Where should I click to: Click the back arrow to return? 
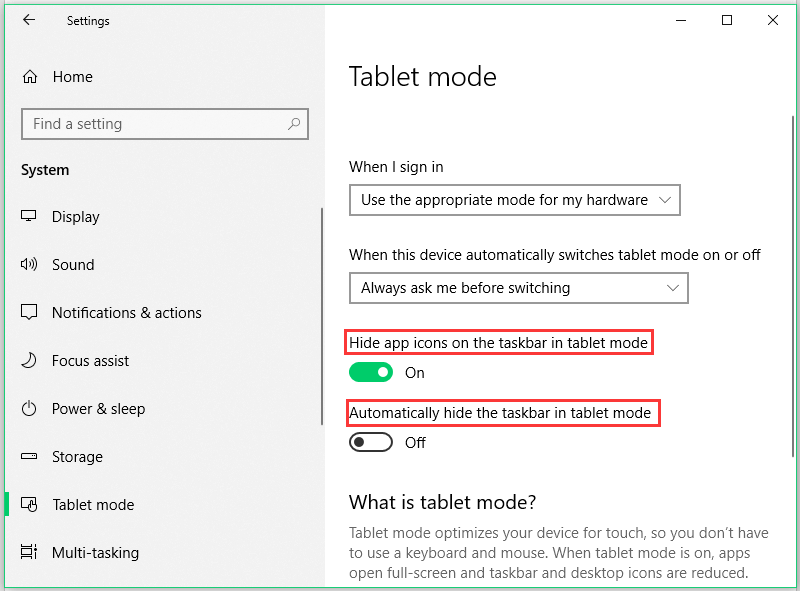click(x=29, y=20)
